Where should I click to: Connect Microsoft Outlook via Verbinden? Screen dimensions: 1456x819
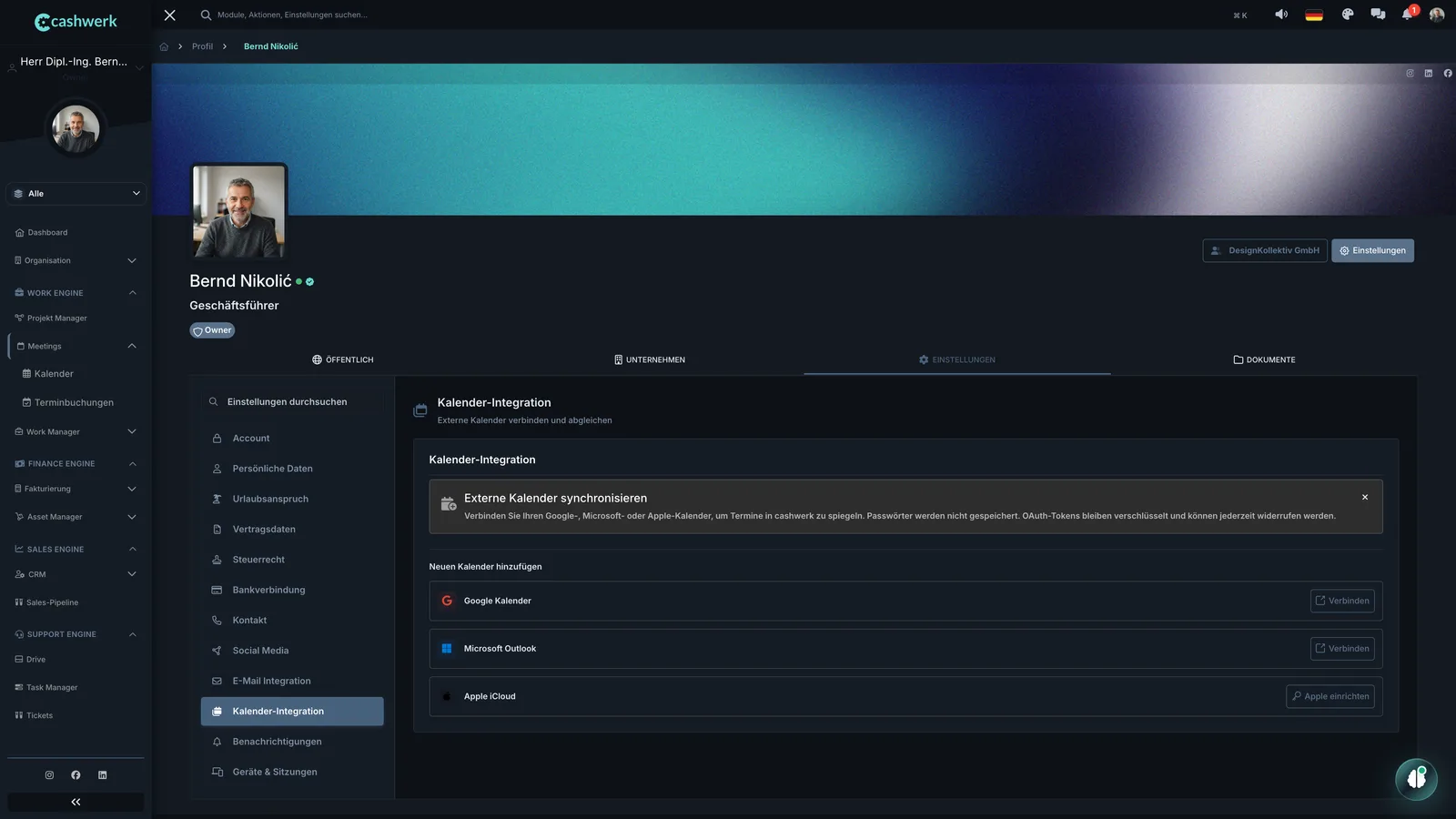tap(1342, 649)
